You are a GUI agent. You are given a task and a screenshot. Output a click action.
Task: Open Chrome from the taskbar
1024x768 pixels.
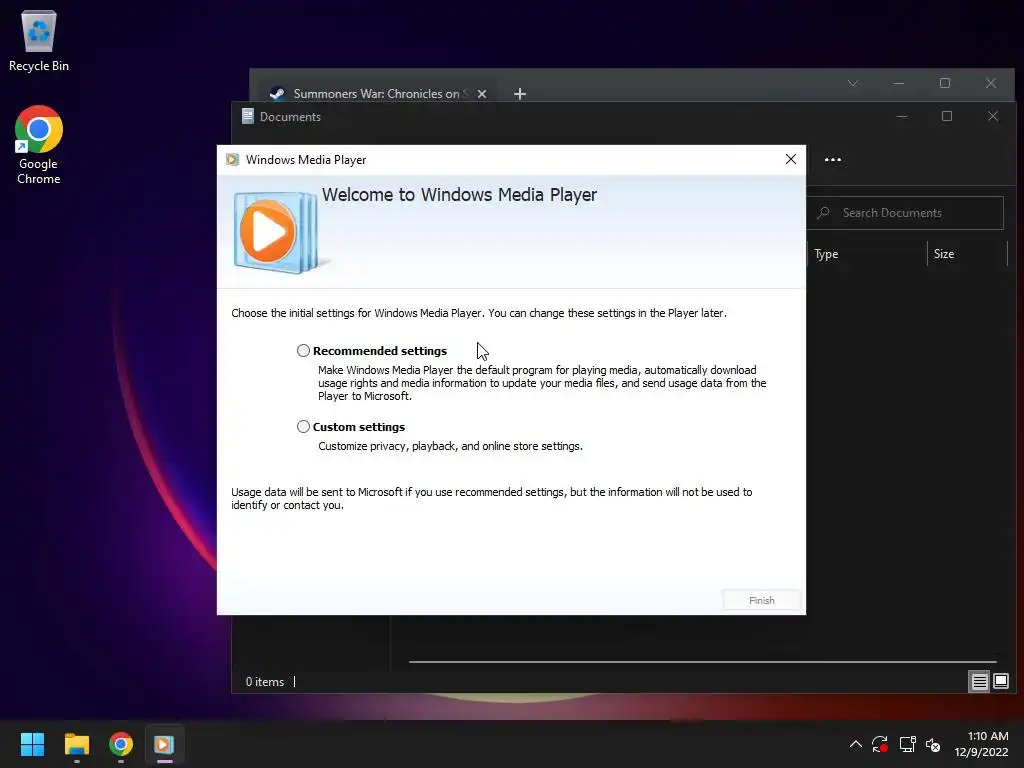point(121,744)
